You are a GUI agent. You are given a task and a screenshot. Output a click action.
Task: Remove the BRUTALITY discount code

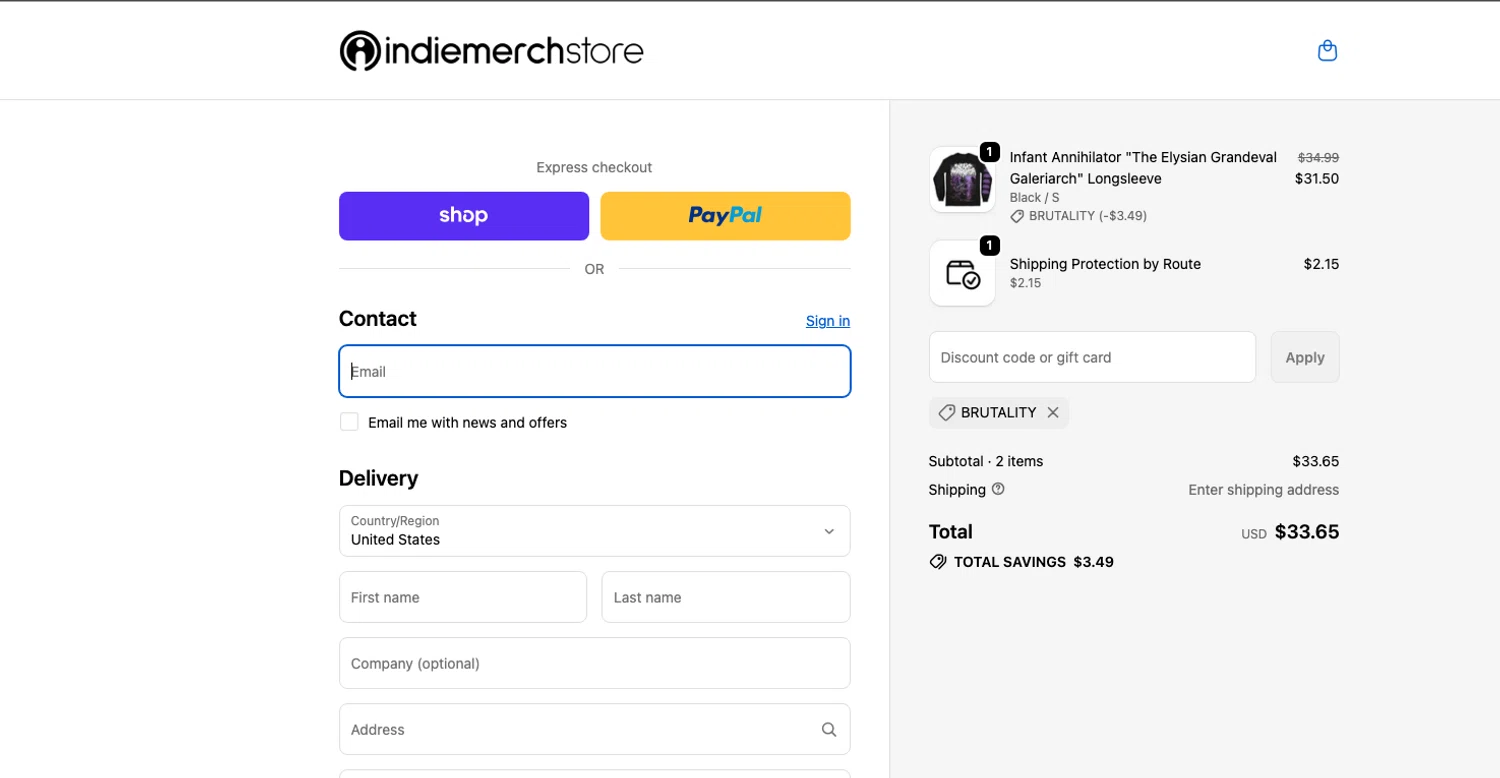coord(1053,412)
